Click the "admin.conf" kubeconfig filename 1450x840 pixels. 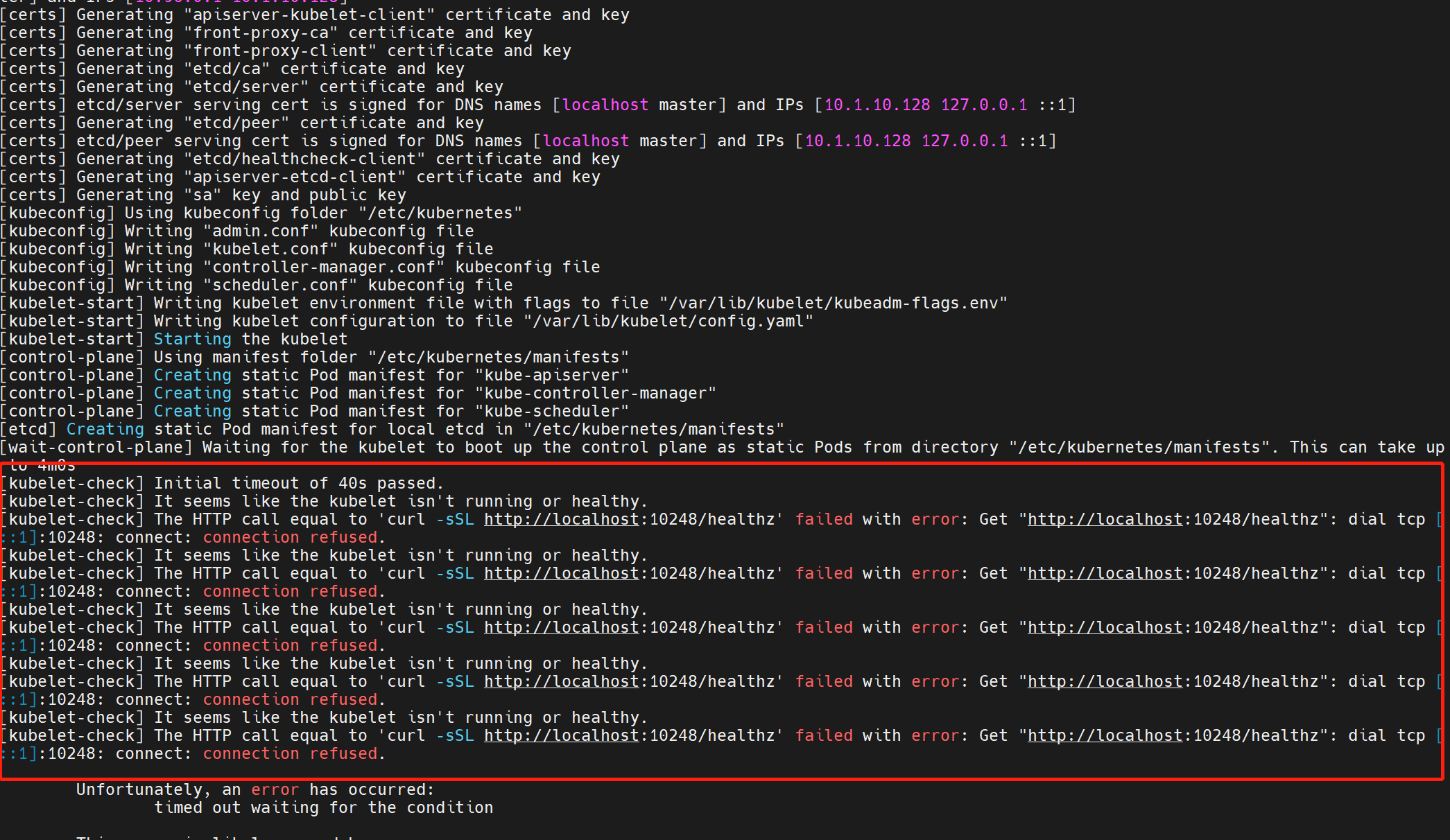coord(261,231)
